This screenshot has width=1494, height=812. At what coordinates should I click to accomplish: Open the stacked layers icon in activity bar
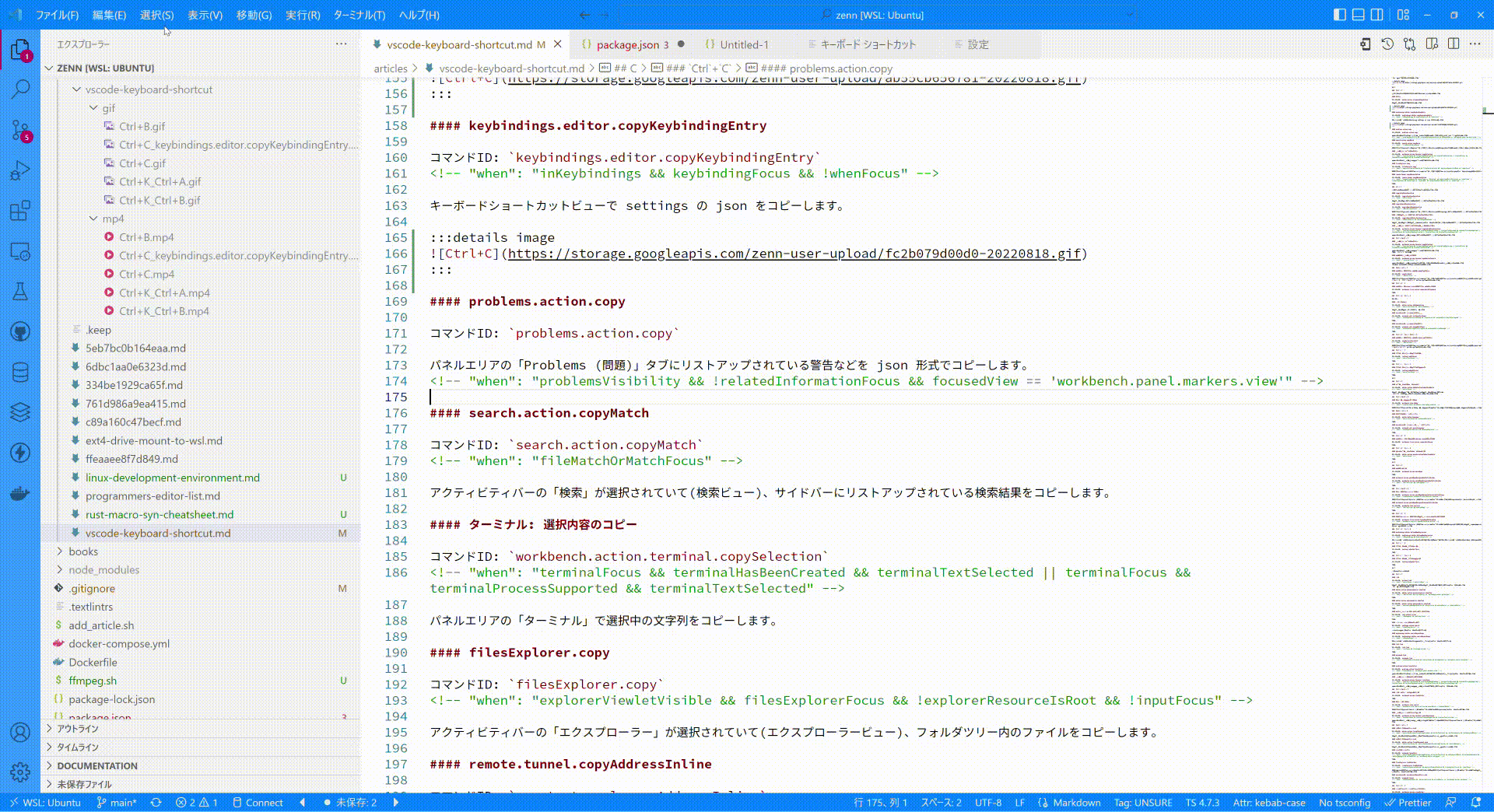coord(21,412)
